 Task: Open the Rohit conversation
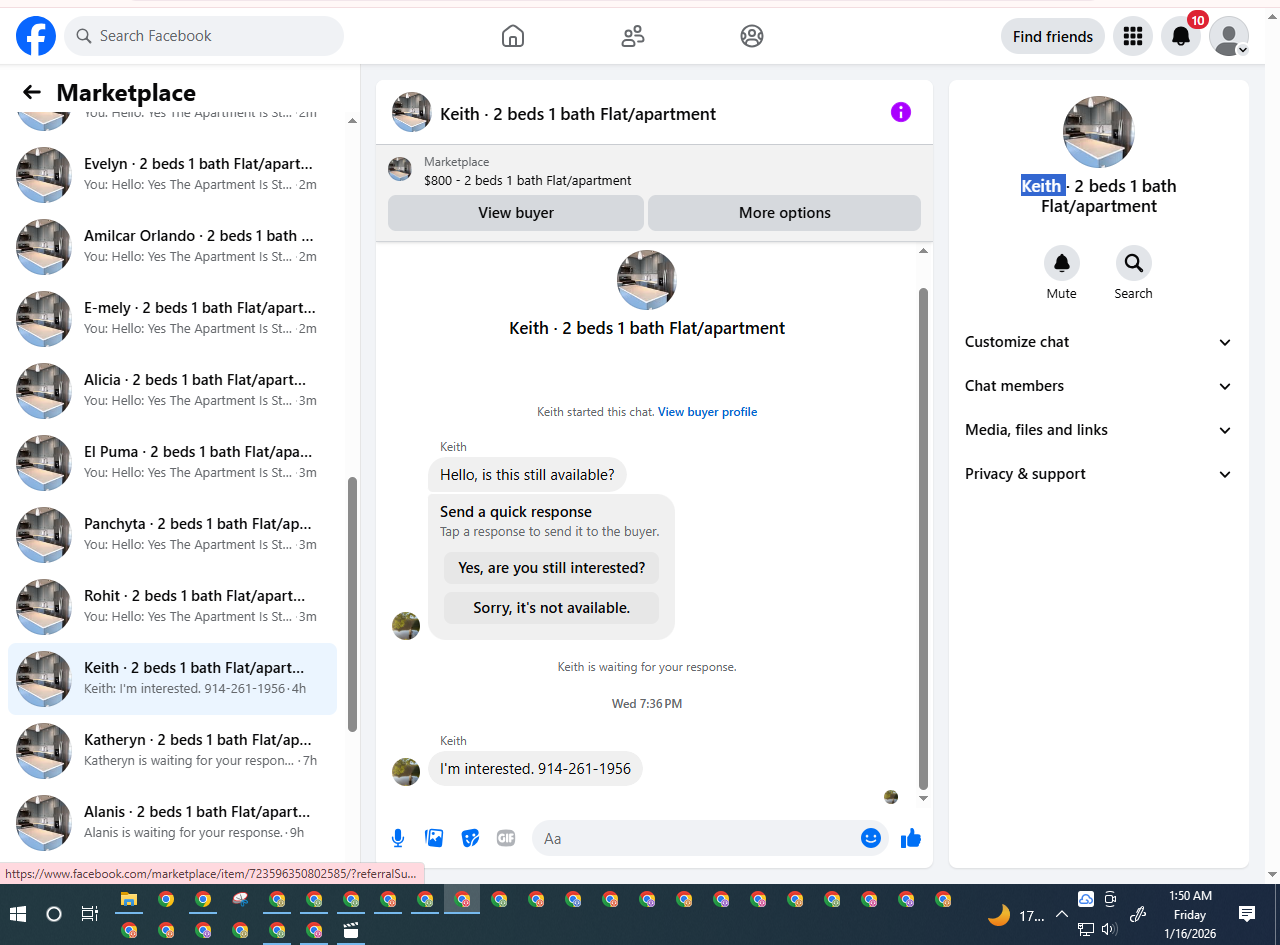tap(172, 606)
